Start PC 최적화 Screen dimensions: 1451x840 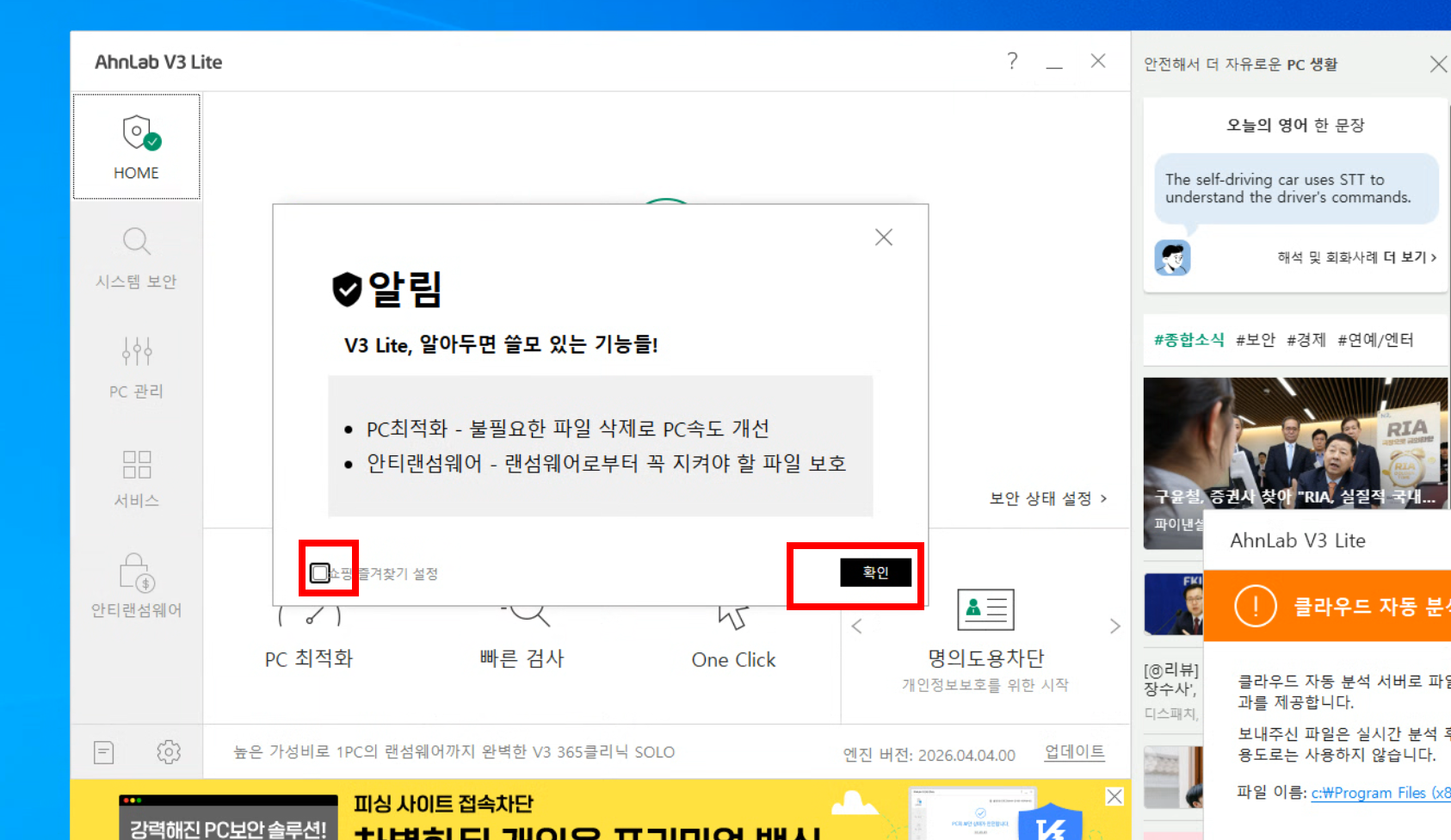pos(309,639)
